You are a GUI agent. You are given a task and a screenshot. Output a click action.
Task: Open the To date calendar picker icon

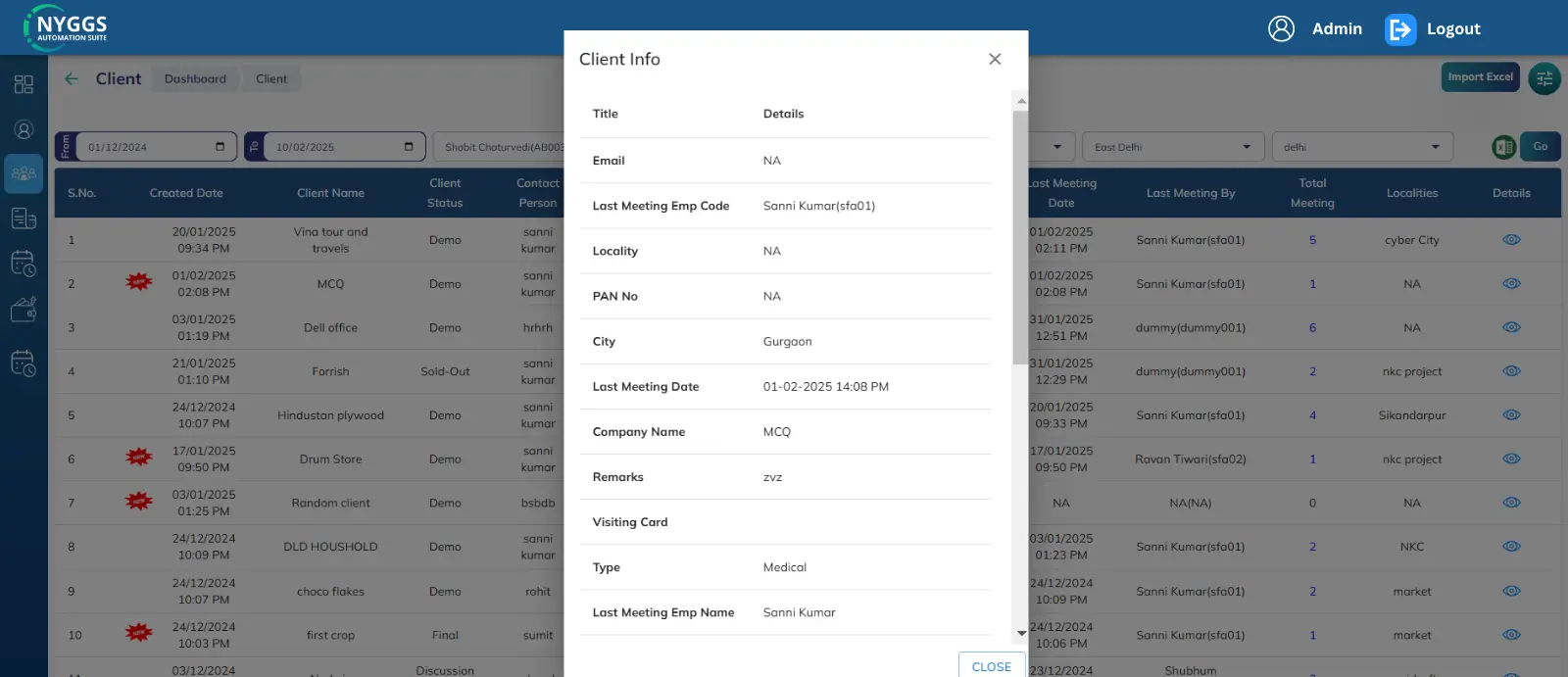tap(409, 147)
